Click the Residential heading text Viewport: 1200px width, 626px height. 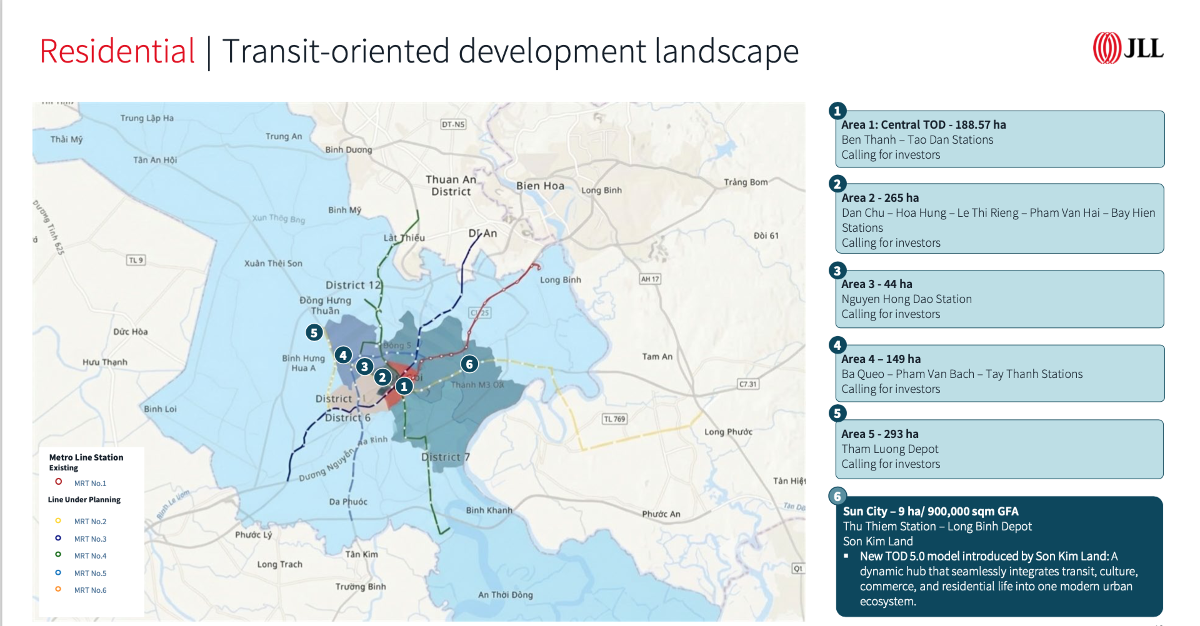pos(117,51)
